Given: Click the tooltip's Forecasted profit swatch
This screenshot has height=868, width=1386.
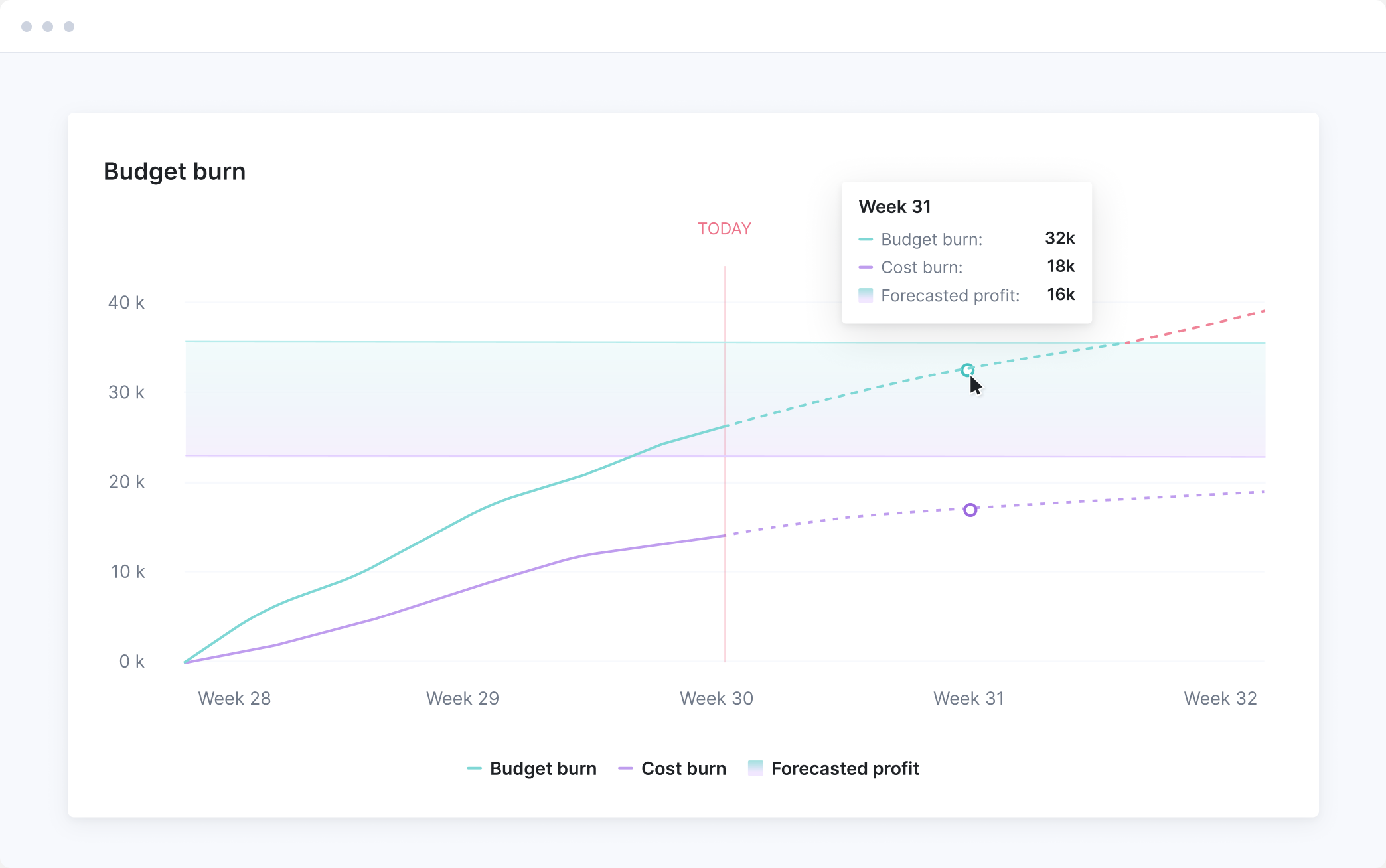Looking at the screenshot, I should 866,295.
